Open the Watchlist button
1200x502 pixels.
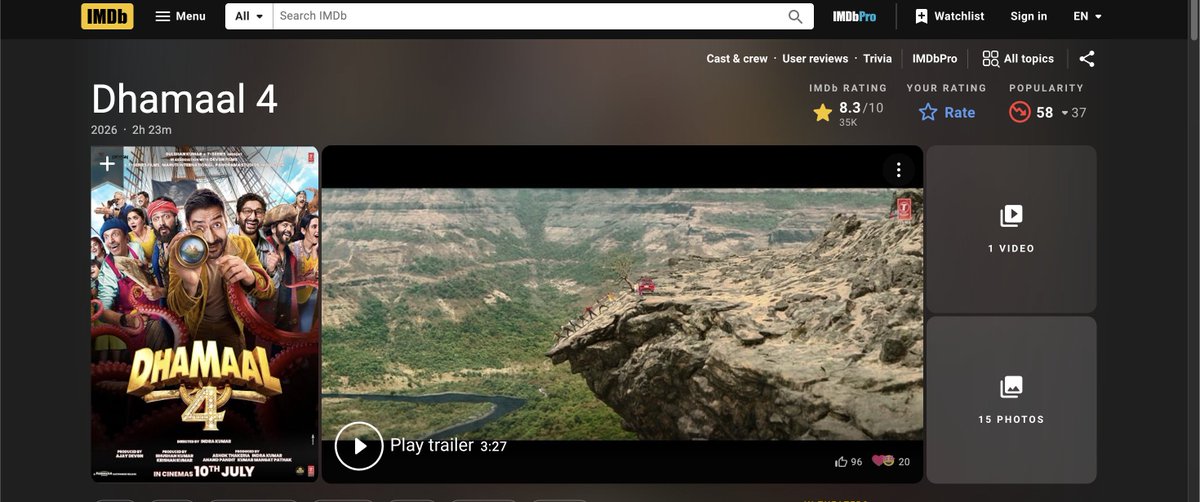click(x=949, y=16)
